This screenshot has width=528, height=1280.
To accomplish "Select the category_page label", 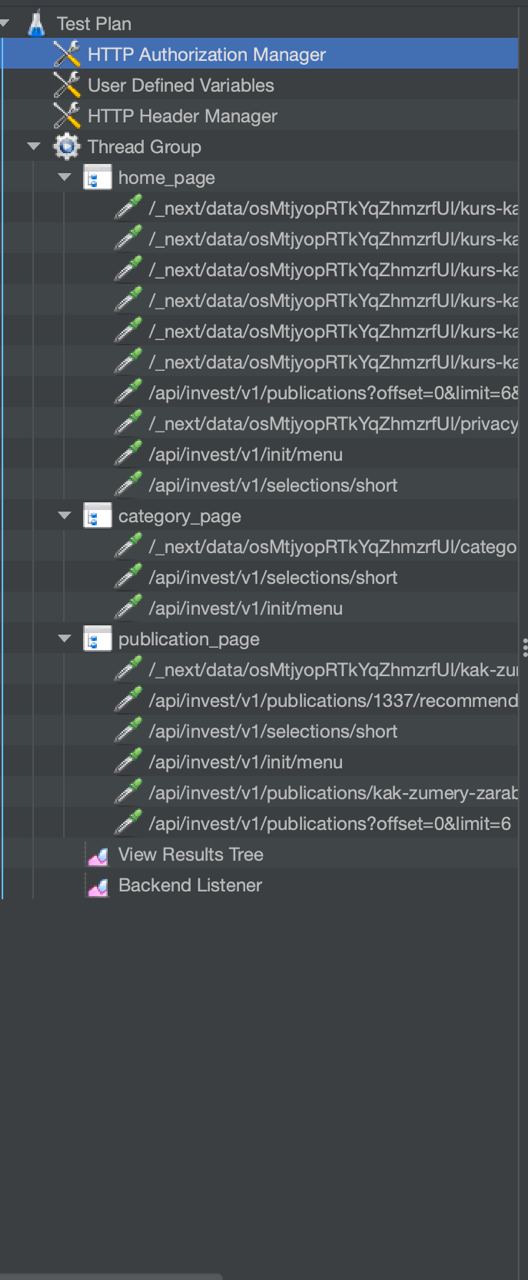I will 180,516.
